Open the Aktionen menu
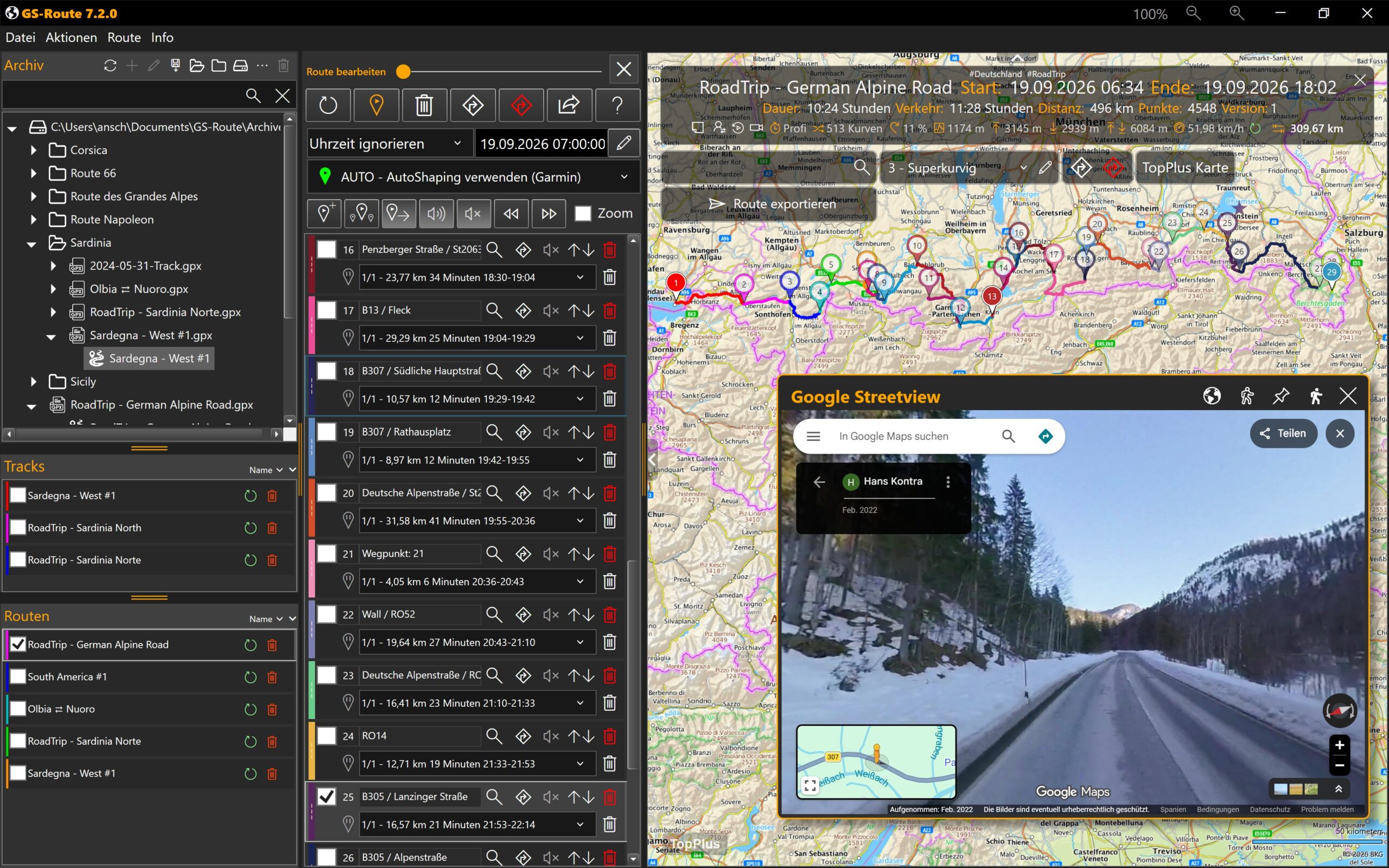Image resolution: width=1389 pixels, height=868 pixels. pyautogui.click(x=71, y=37)
